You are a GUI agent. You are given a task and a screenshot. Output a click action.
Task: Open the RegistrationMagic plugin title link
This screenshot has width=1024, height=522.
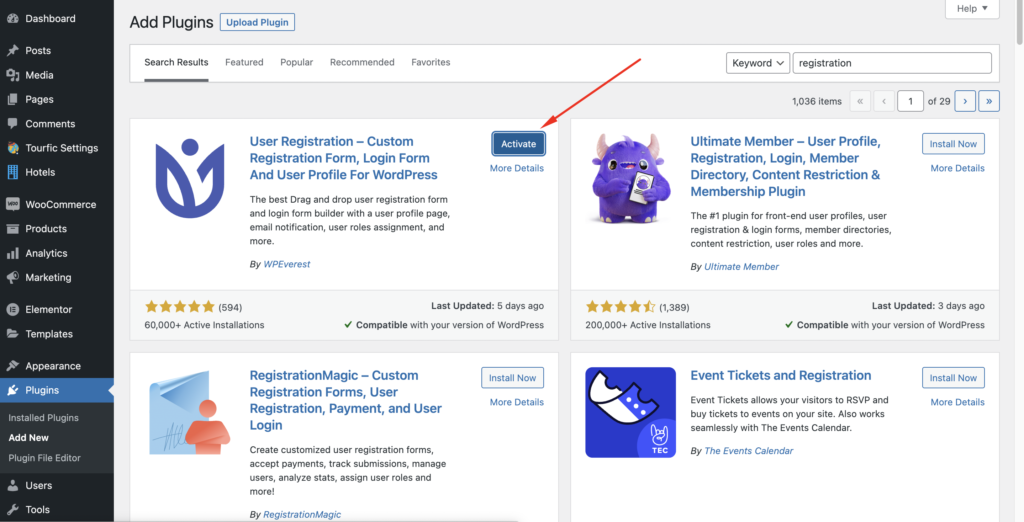click(346, 400)
